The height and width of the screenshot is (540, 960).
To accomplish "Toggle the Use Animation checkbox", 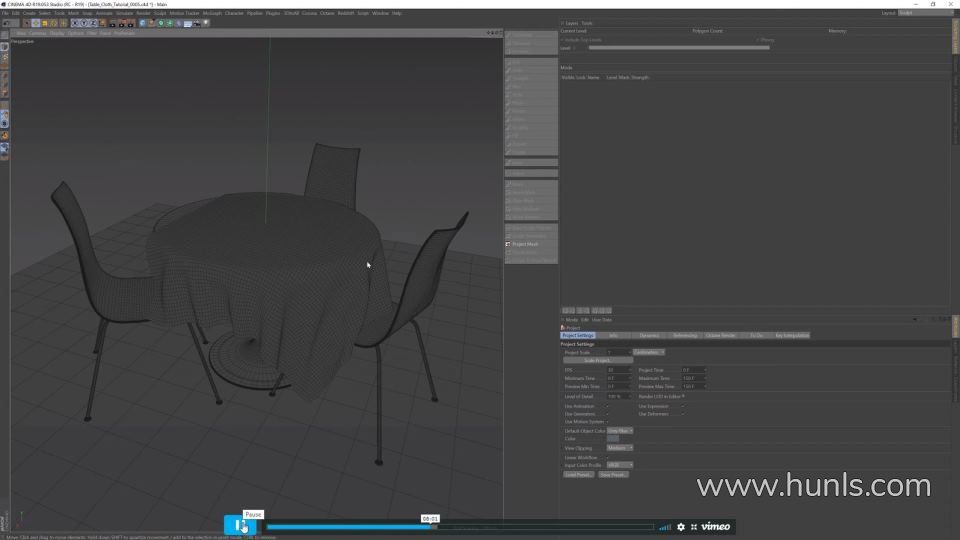I will 607,406.
